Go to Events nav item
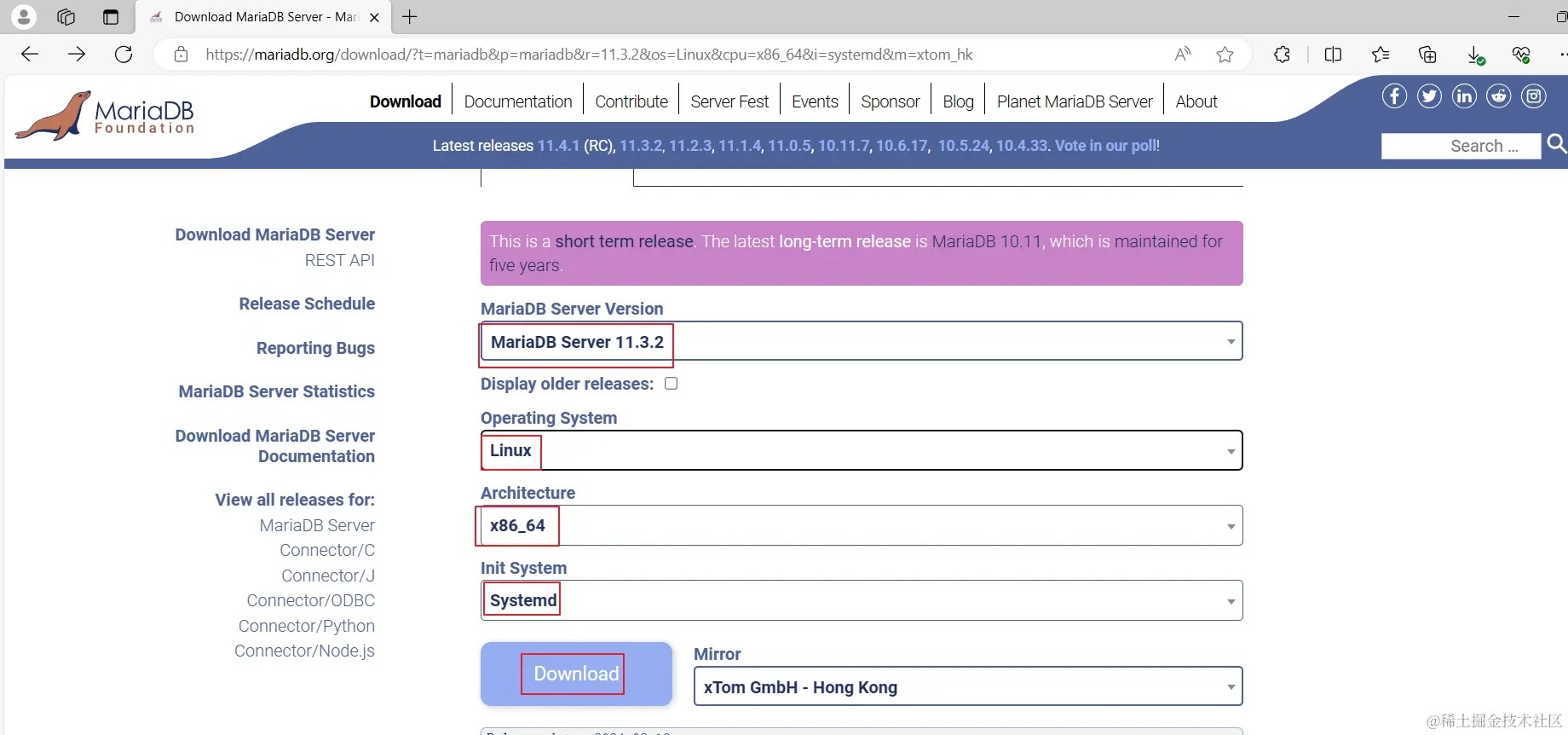This screenshot has width=1568, height=735. [815, 101]
